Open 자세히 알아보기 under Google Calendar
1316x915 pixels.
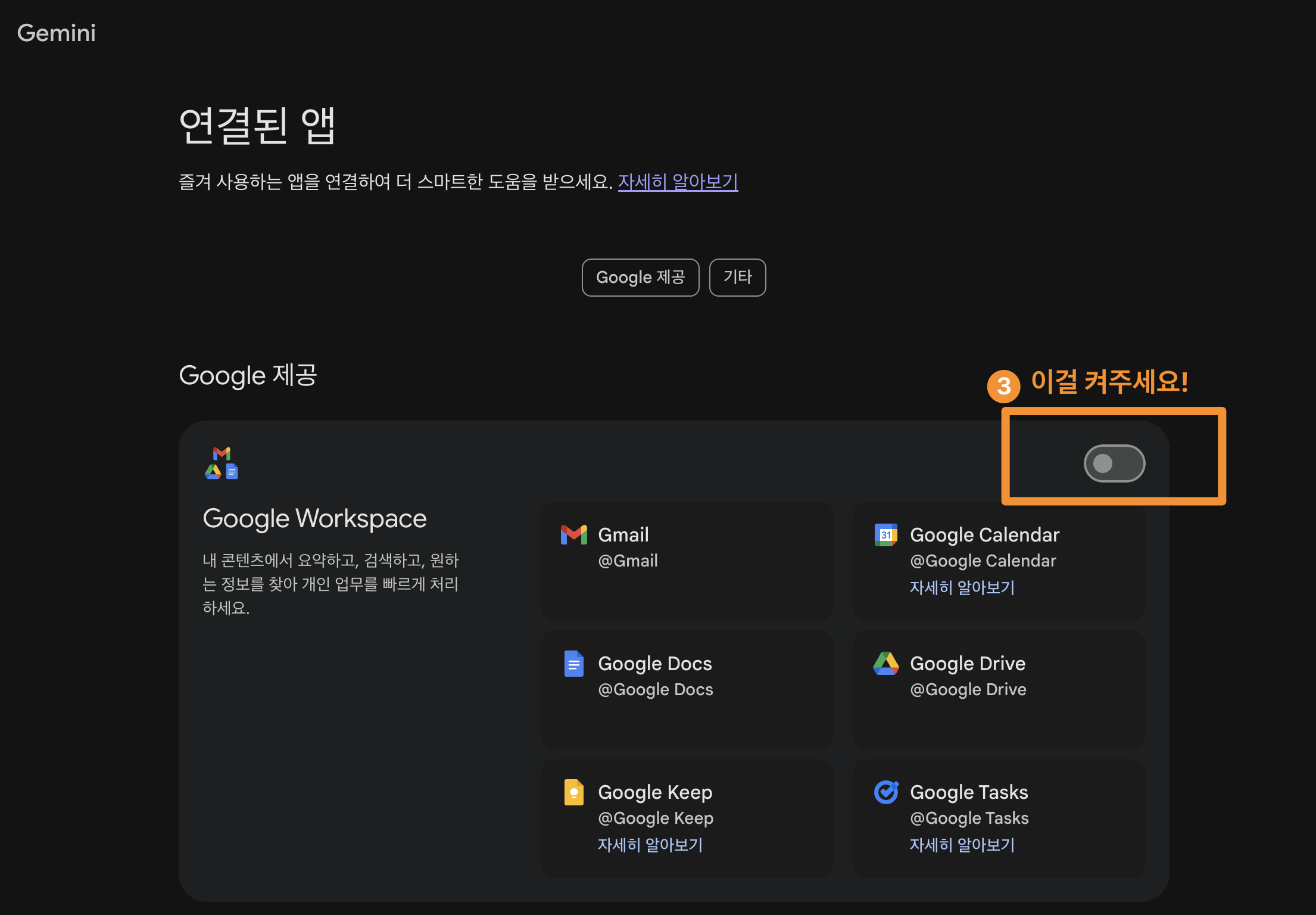point(962,587)
